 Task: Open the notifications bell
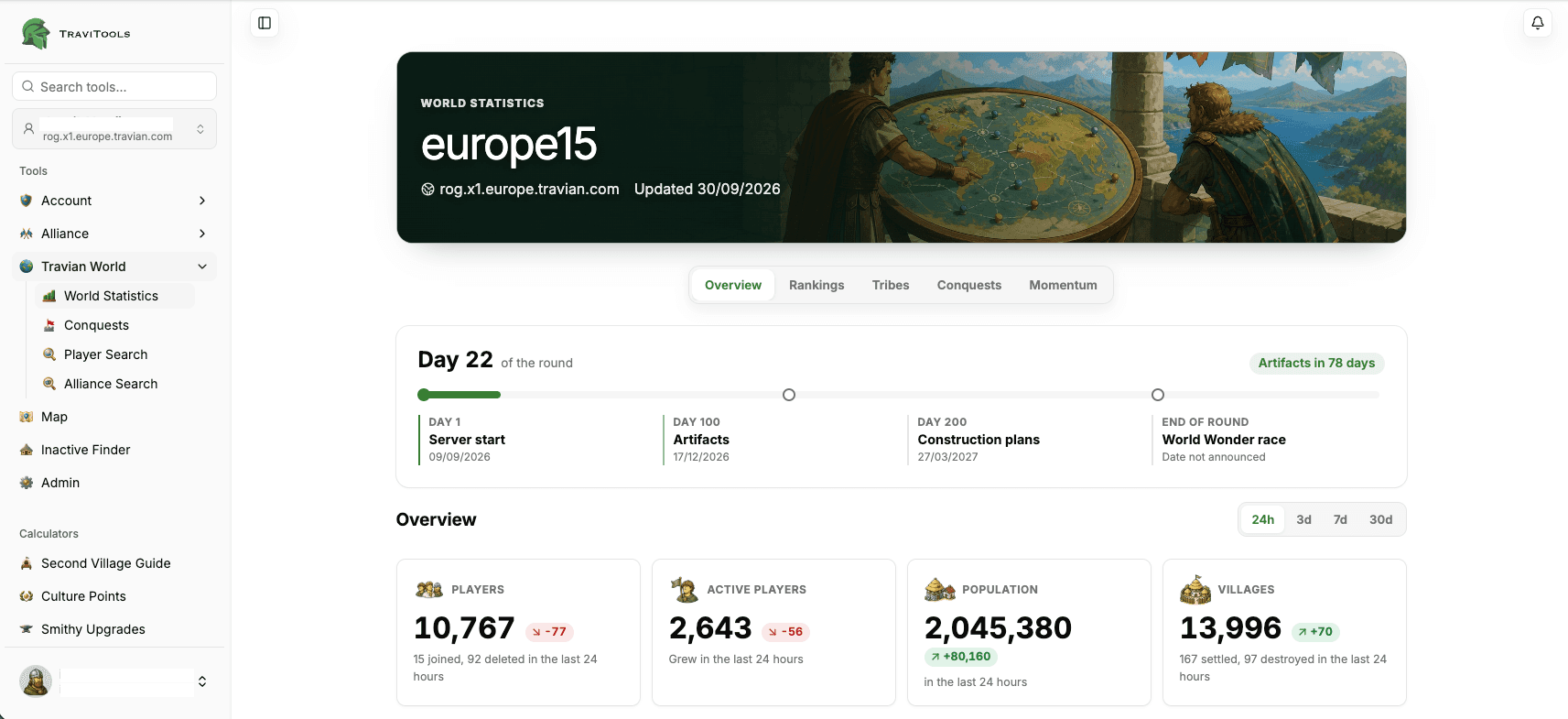[x=1538, y=23]
